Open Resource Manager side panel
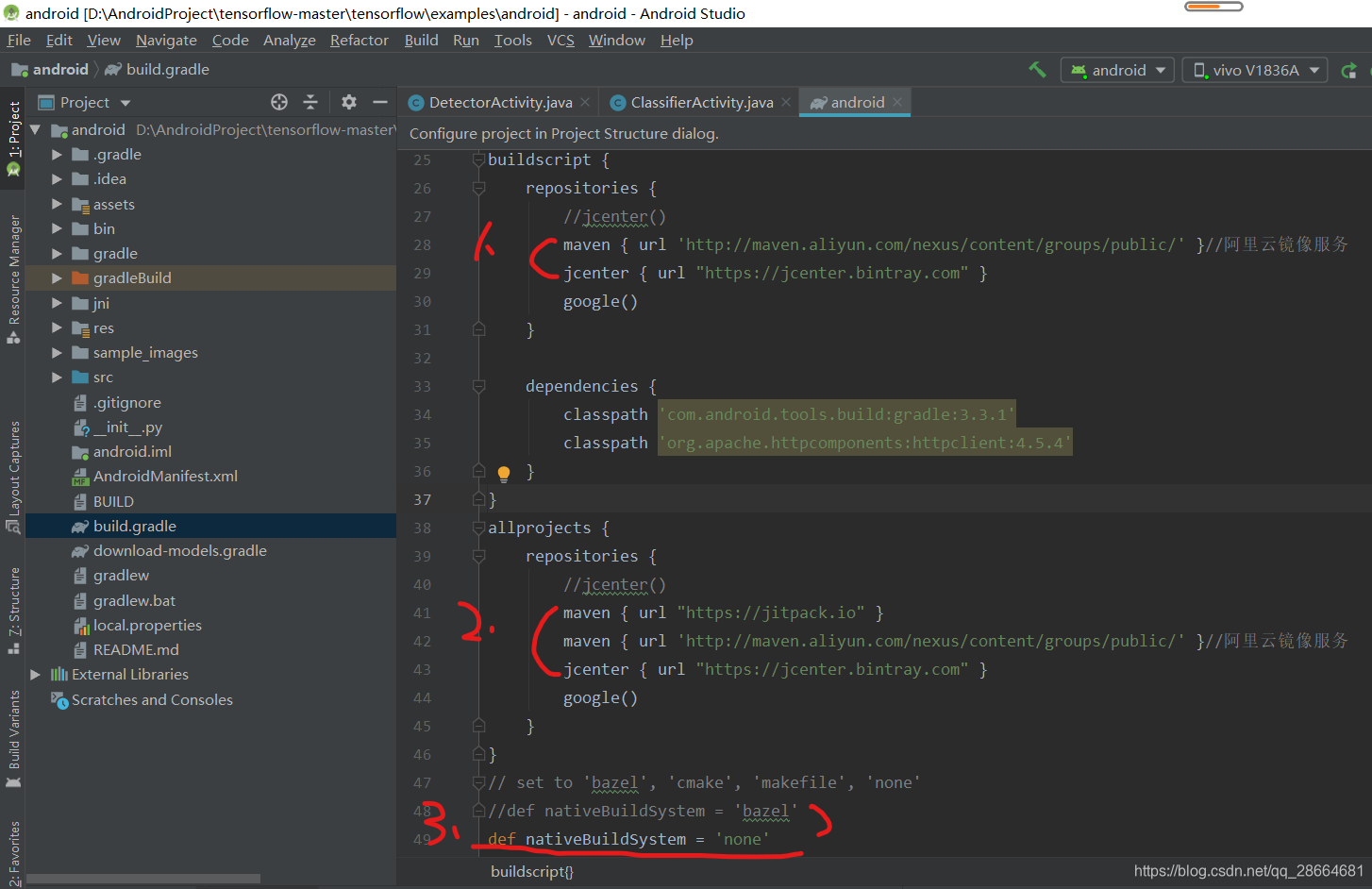The image size is (1372, 889). point(13,279)
